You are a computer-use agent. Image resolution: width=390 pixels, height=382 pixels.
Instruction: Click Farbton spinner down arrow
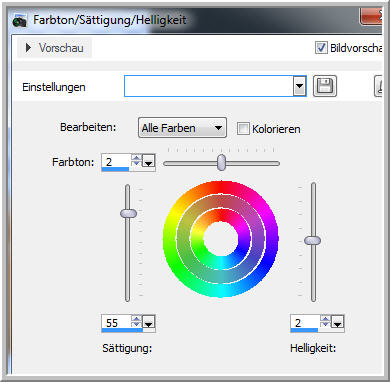click(x=136, y=163)
